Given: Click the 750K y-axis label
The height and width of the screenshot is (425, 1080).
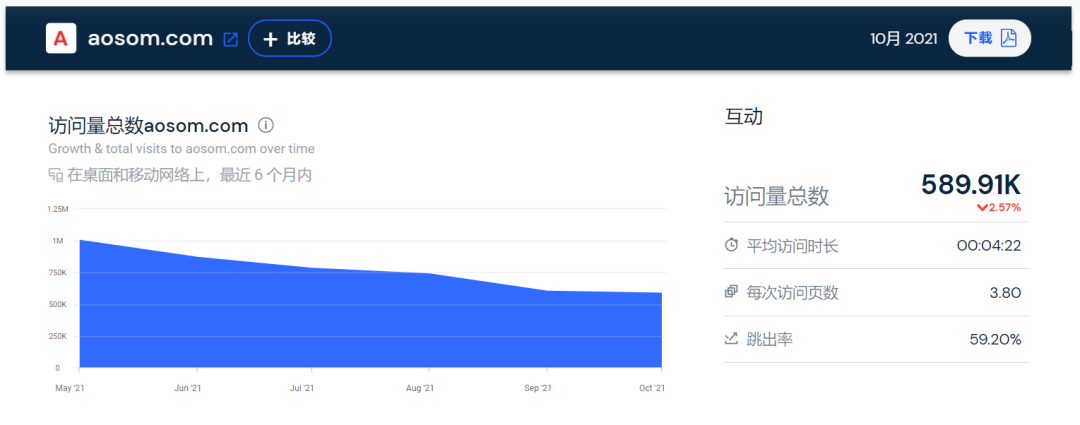Looking at the screenshot, I should click(x=58, y=273).
